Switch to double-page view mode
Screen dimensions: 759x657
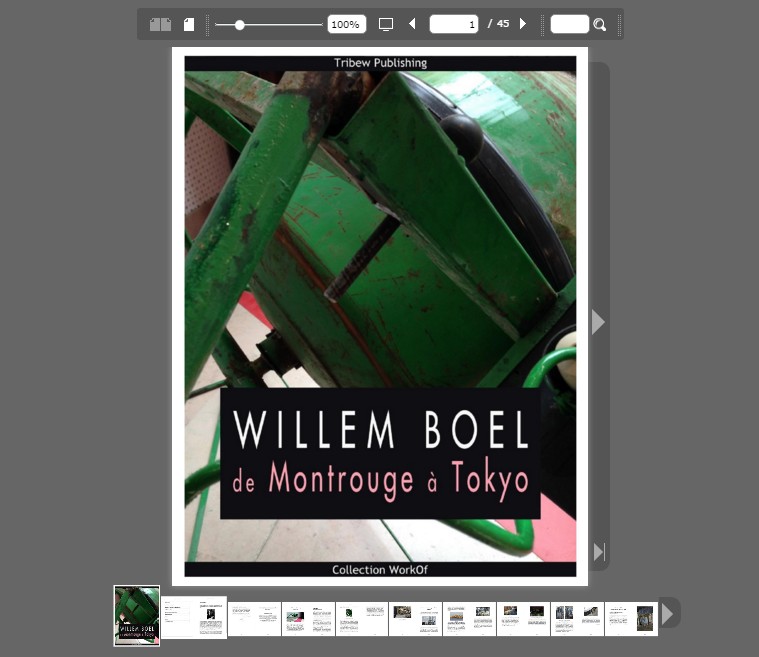(x=160, y=24)
